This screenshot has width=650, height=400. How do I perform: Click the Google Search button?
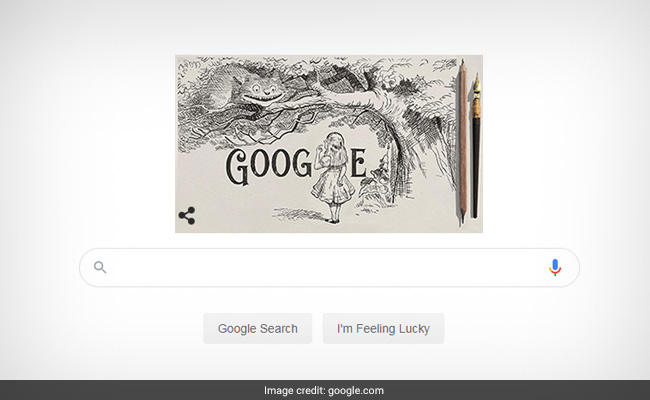click(257, 328)
